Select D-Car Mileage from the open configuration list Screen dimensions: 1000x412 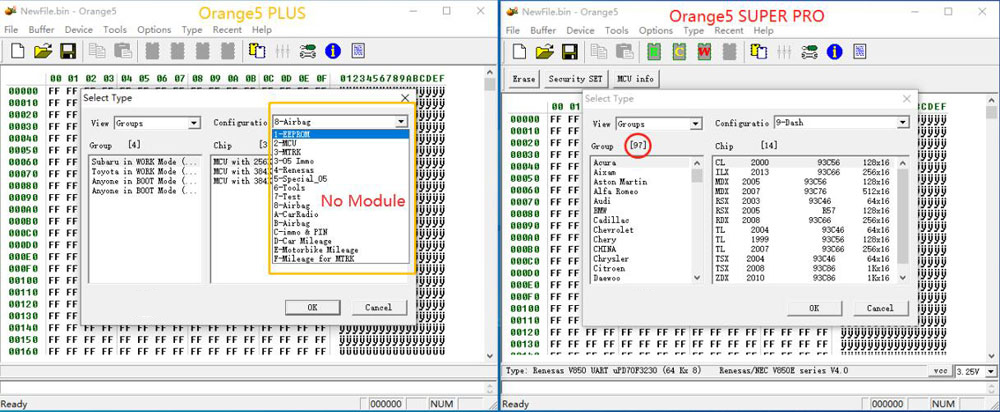[x=304, y=241]
